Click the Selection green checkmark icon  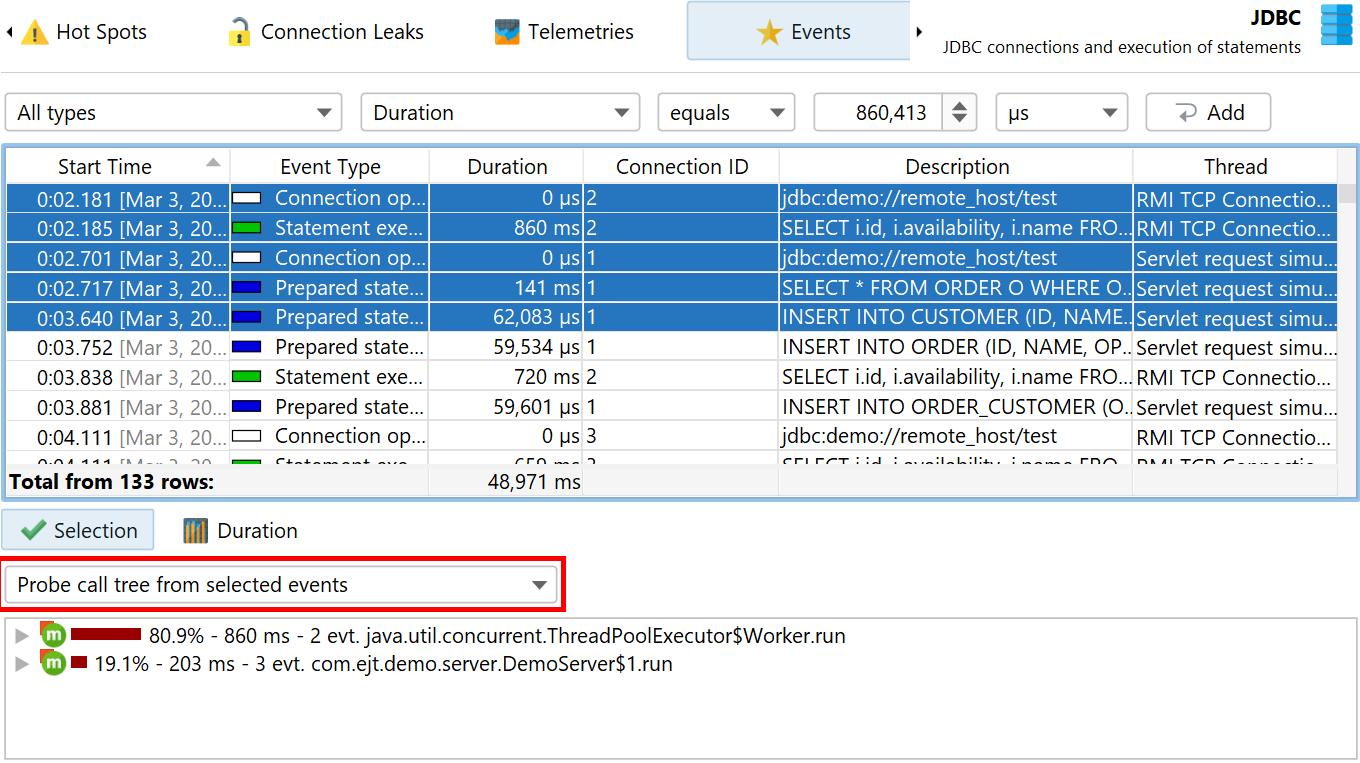coord(33,530)
